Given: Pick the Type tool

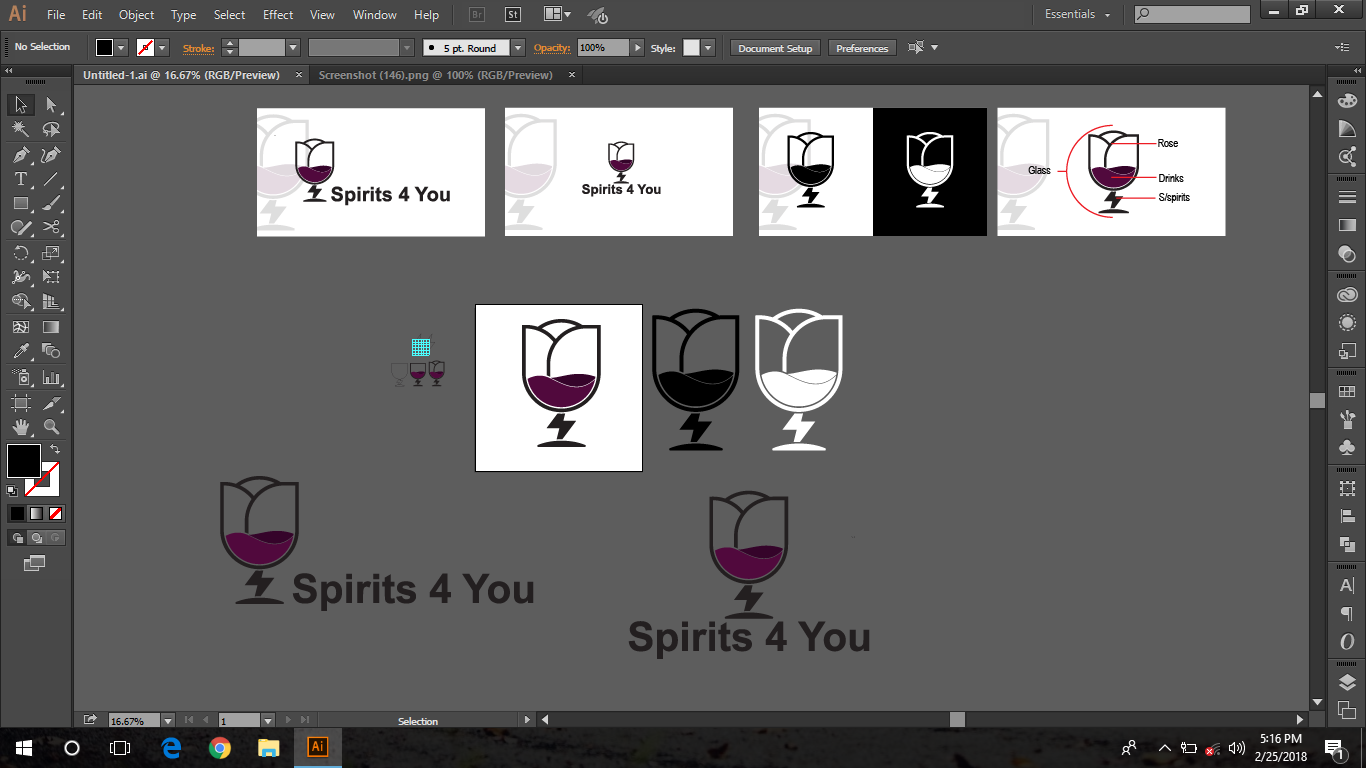Looking at the screenshot, I should pyautogui.click(x=21, y=179).
